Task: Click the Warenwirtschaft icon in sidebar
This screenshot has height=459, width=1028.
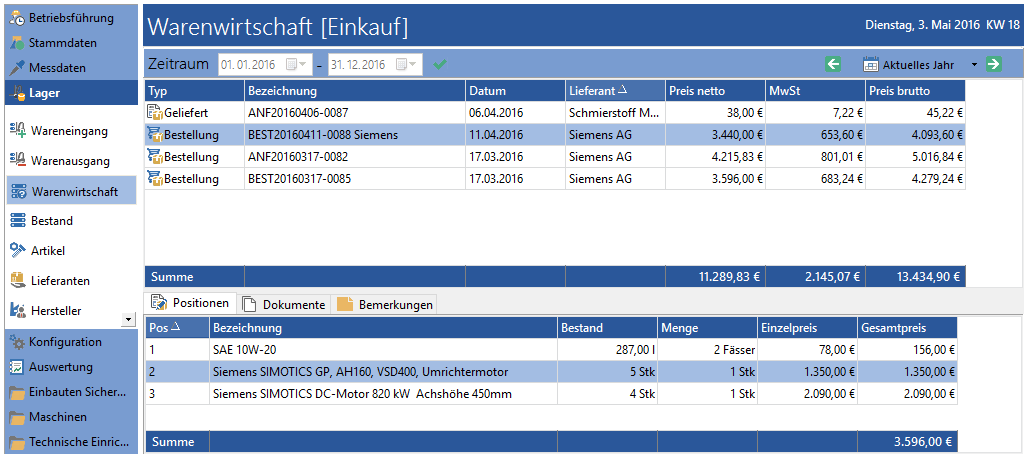Action: [x=18, y=191]
